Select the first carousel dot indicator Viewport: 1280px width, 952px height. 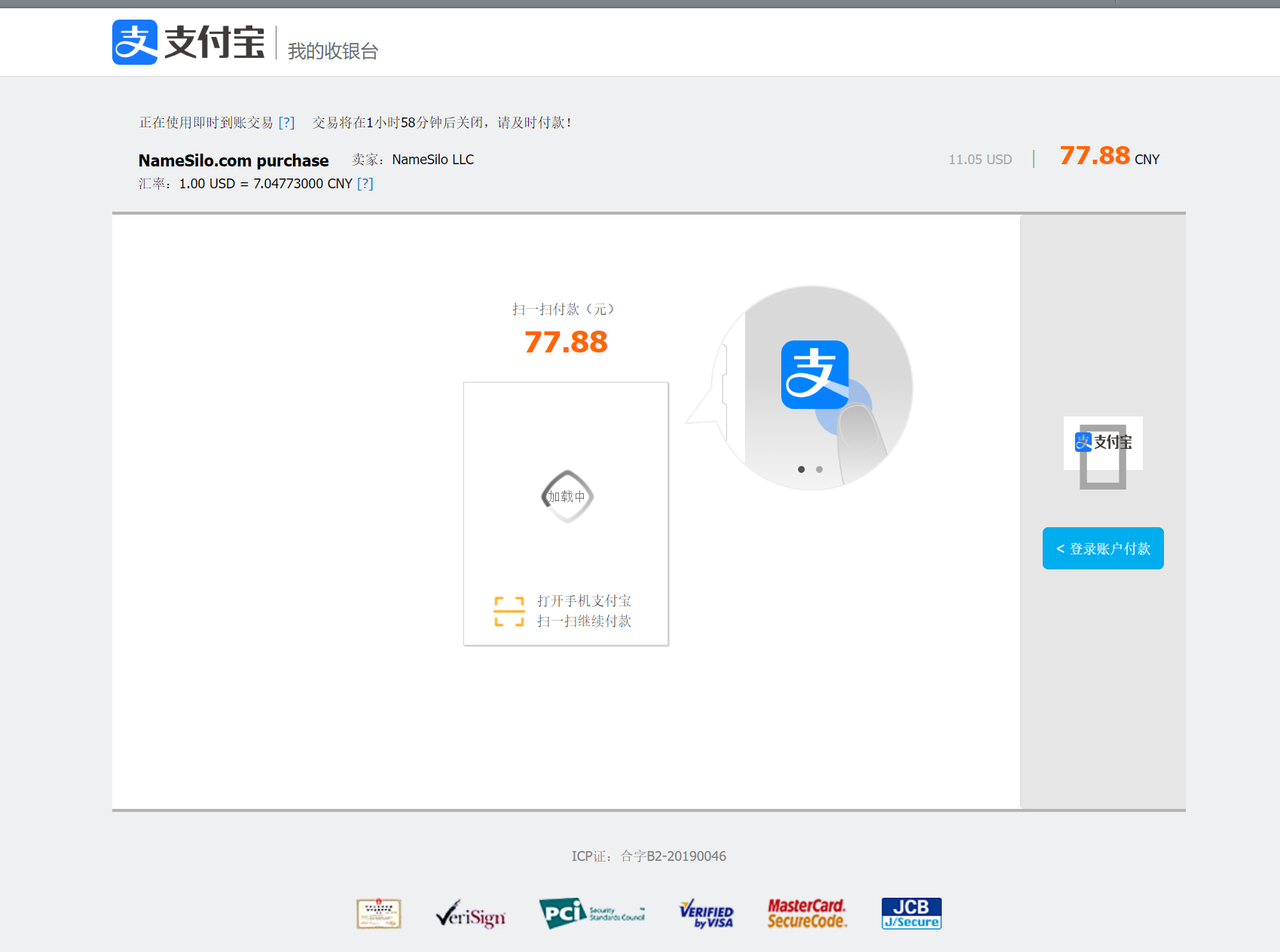801,469
